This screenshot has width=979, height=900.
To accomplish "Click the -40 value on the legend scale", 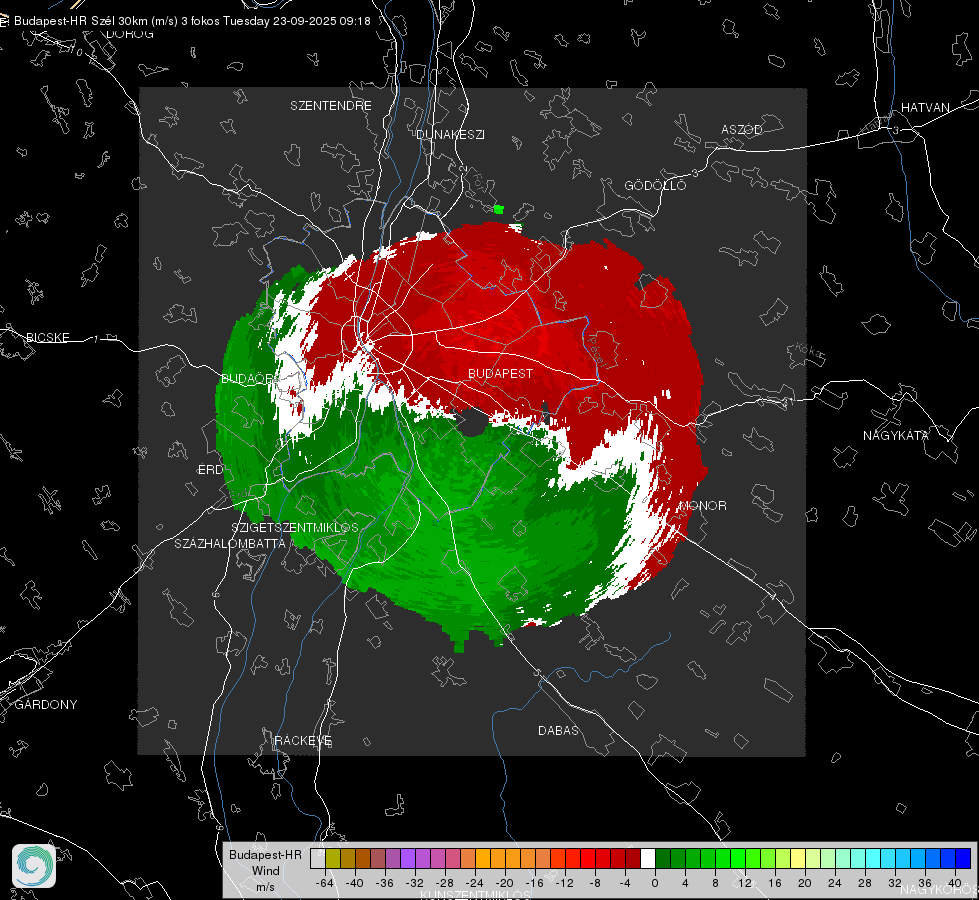I will (355, 883).
